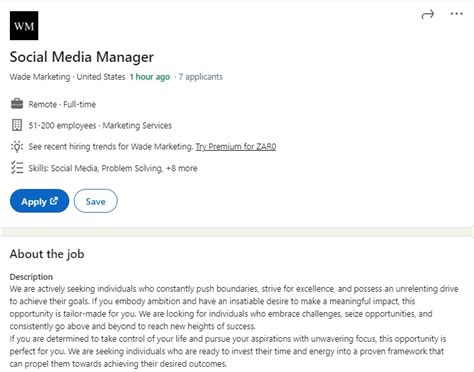Save this job posting
This screenshot has width=474, height=372.
[96, 201]
